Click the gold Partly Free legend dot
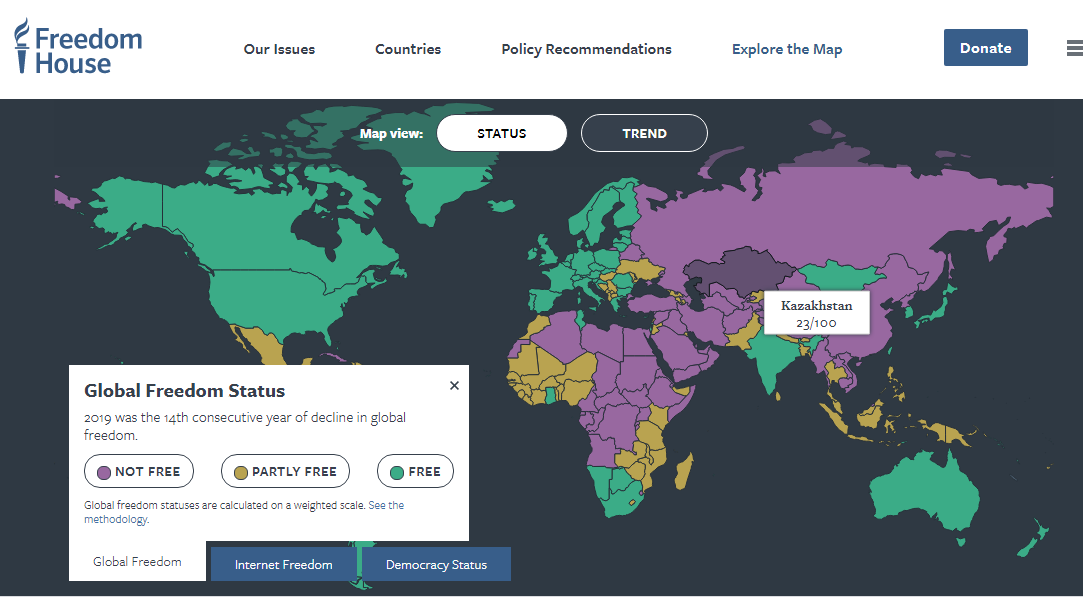This screenshot has width=1083, height=599. [240, 473]
